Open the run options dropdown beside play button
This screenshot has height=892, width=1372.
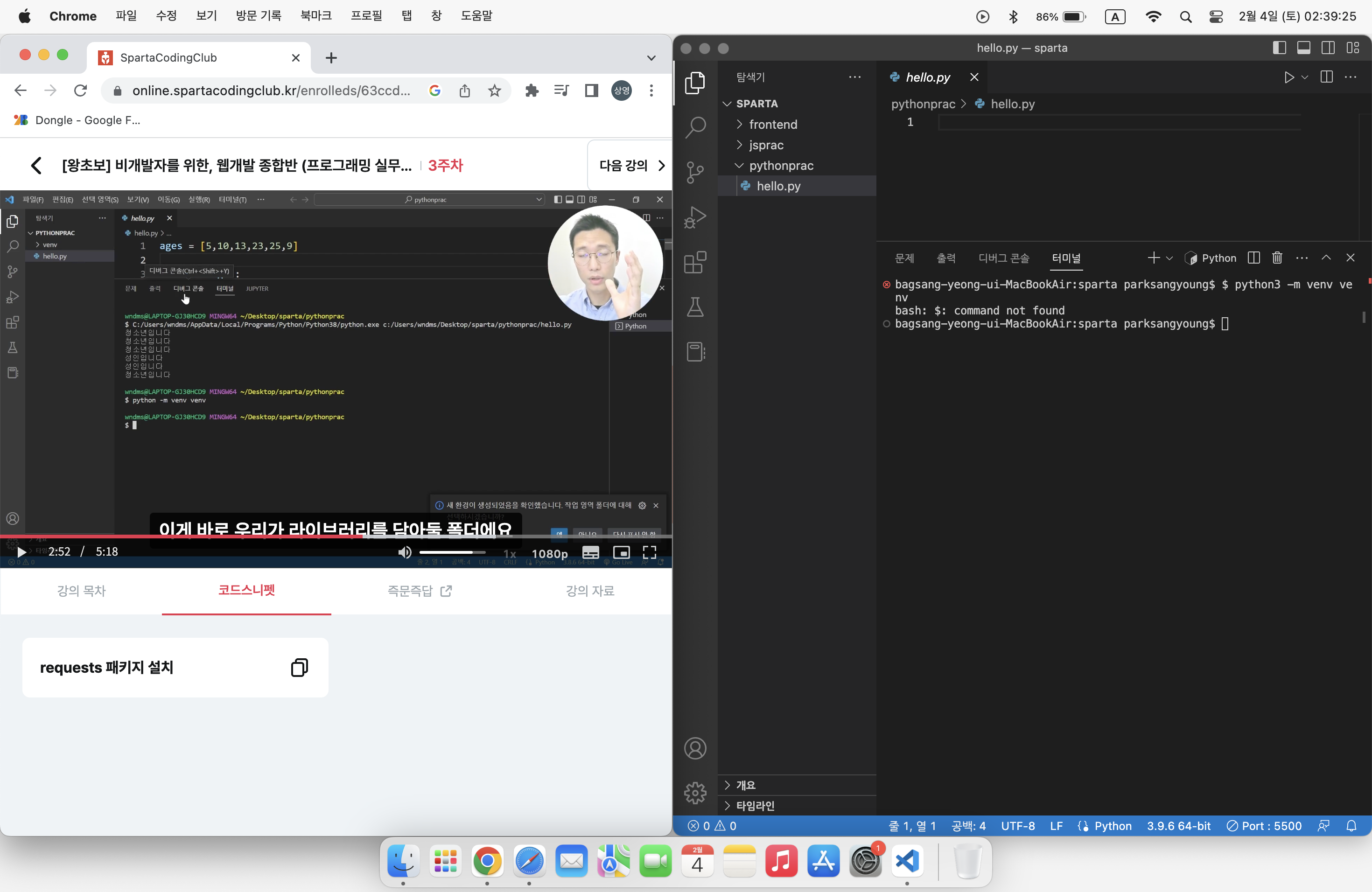pos(1304,77)
